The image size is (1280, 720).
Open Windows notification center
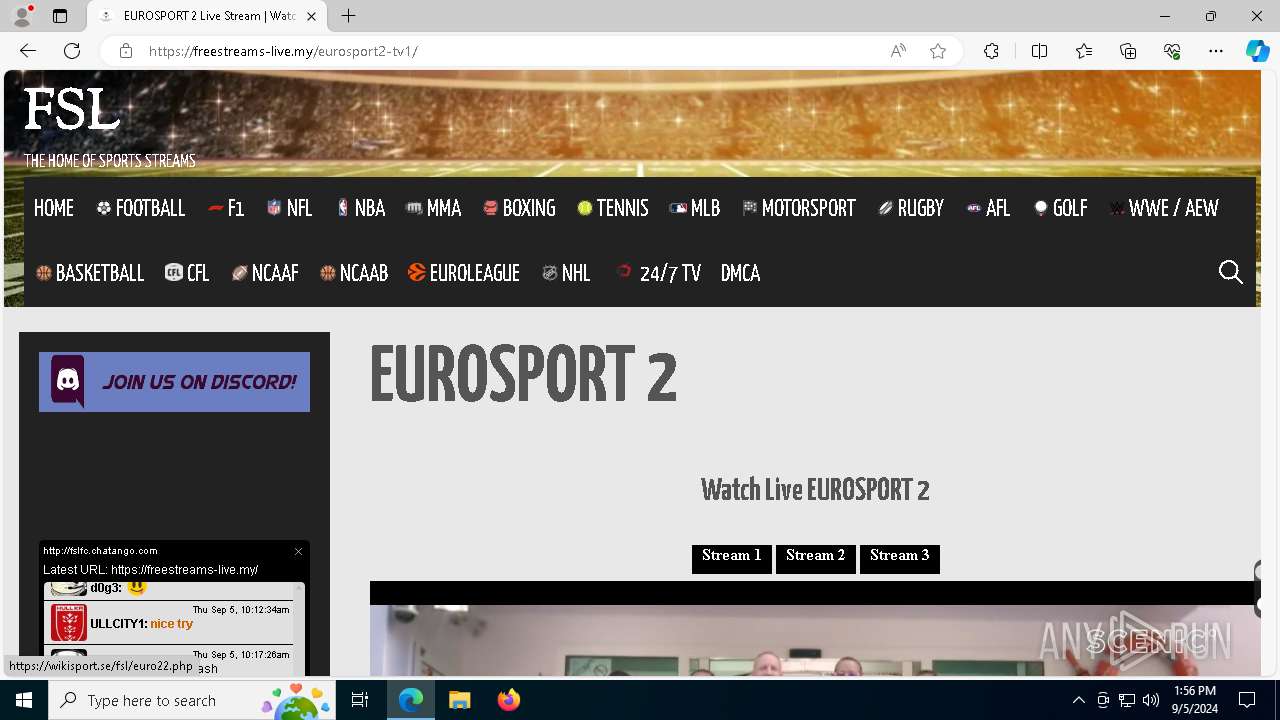tap(1247, 700)
